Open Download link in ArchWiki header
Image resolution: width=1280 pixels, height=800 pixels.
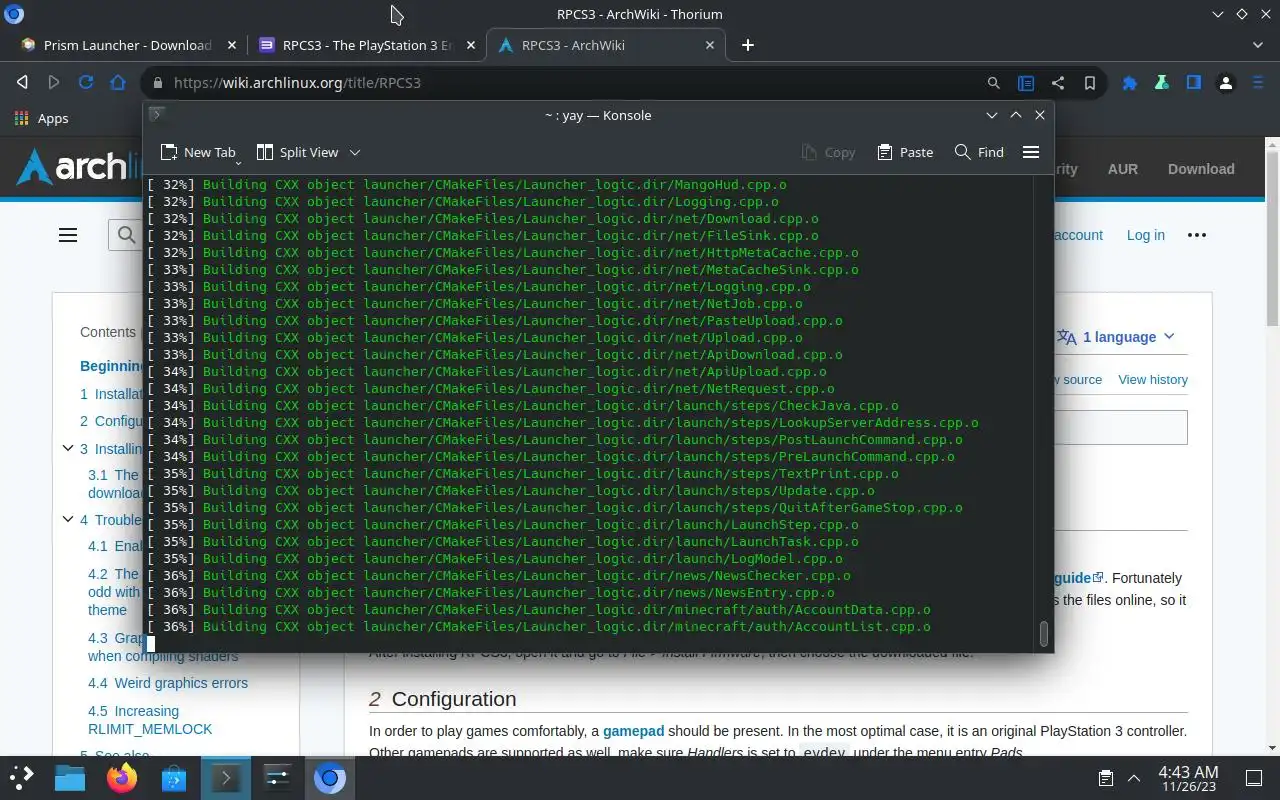[1201, 169]
